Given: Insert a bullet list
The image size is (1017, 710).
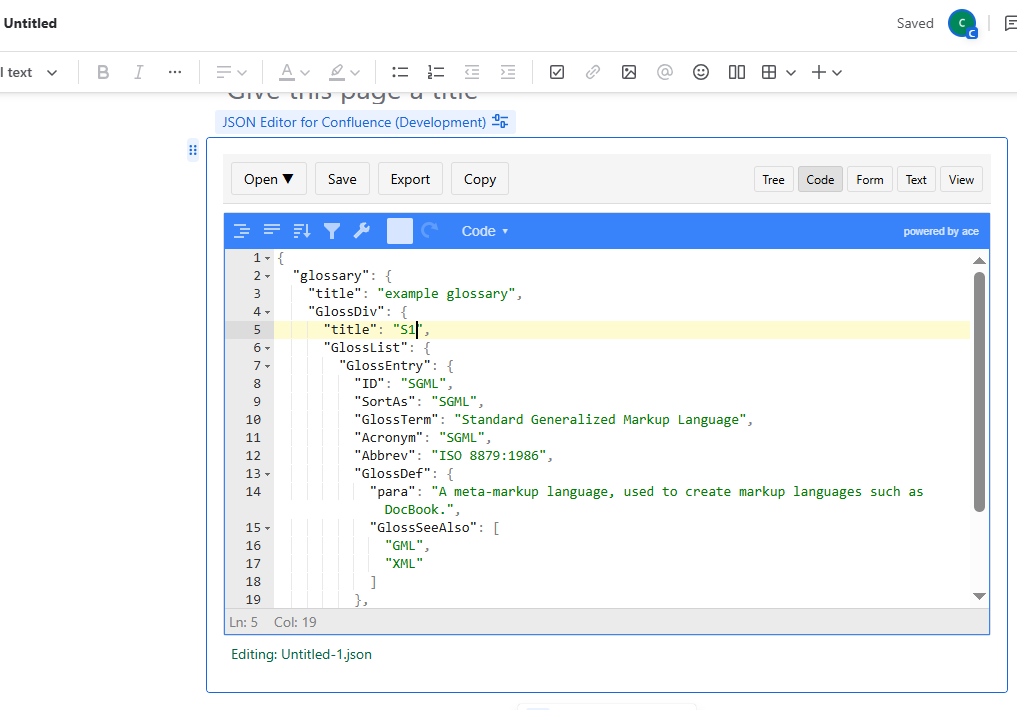Looking at the screenshot, I should [x=400, y=72].
